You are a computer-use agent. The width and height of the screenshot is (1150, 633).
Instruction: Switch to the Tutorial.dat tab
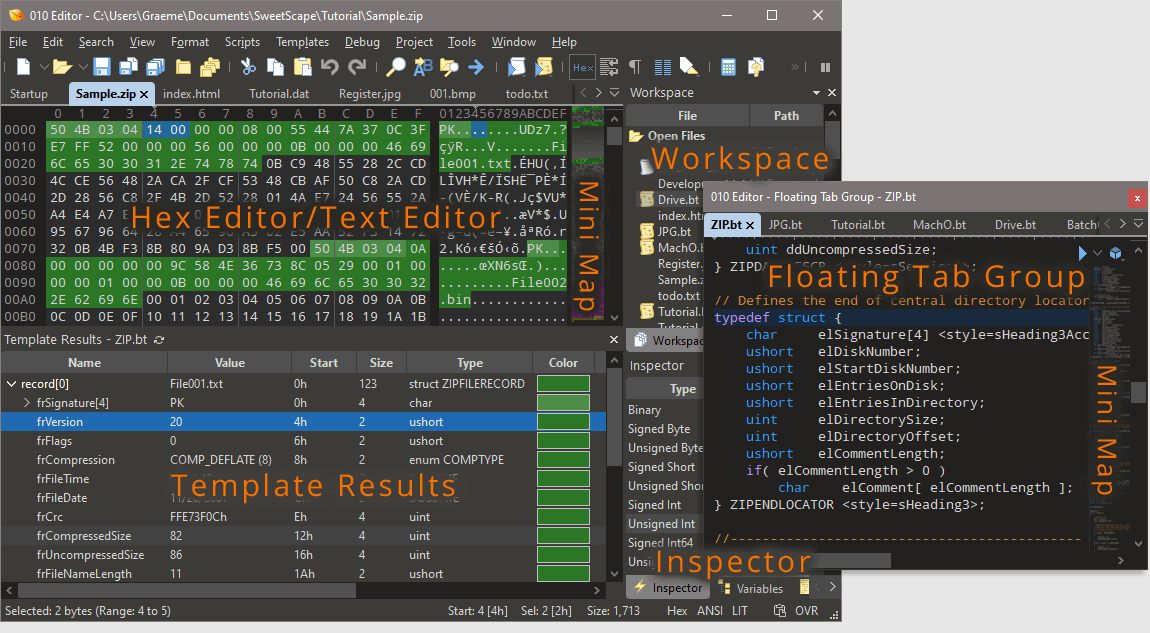(x=279, y=94)
